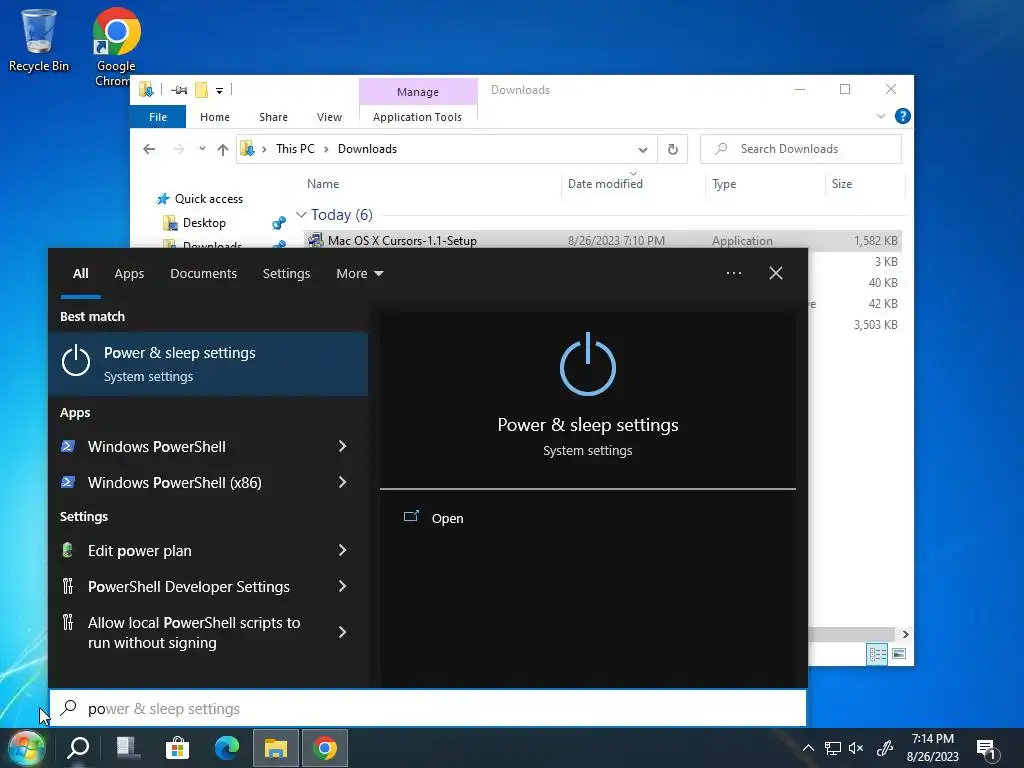This screenshot has height=768, width=1024.
Task: Switch Explorer to large thumbnails view icon
Action: pyautogui.click(x=899, y=654)
